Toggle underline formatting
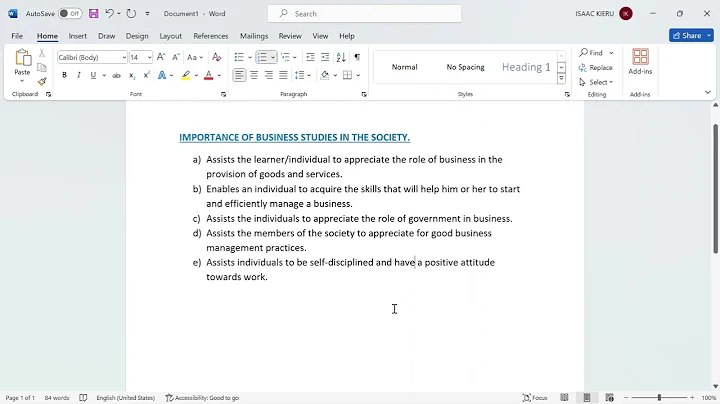The image size is (720, 404). click(x=93, y=75)
